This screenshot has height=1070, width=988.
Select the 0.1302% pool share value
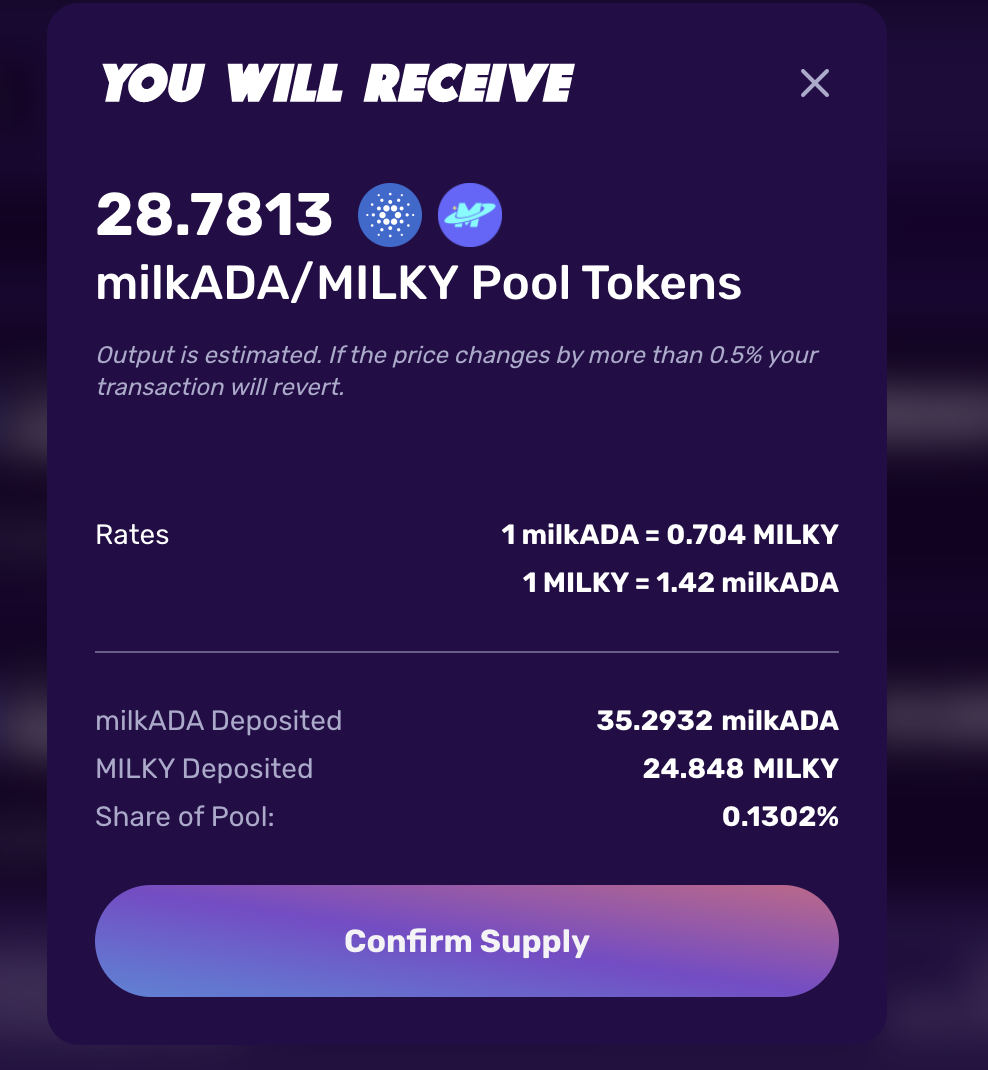click(x=780, y=817)
